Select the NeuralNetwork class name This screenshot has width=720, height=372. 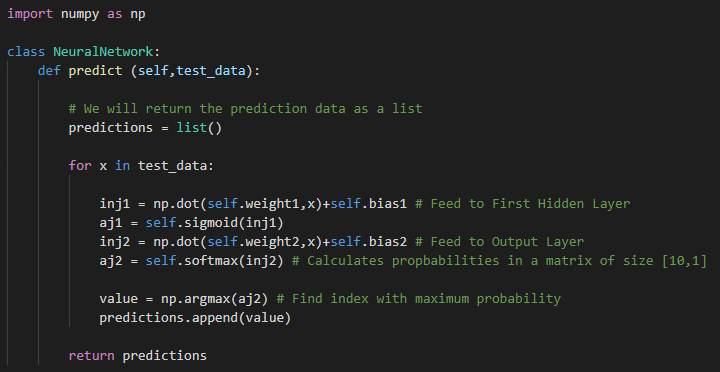pos(103,51)
